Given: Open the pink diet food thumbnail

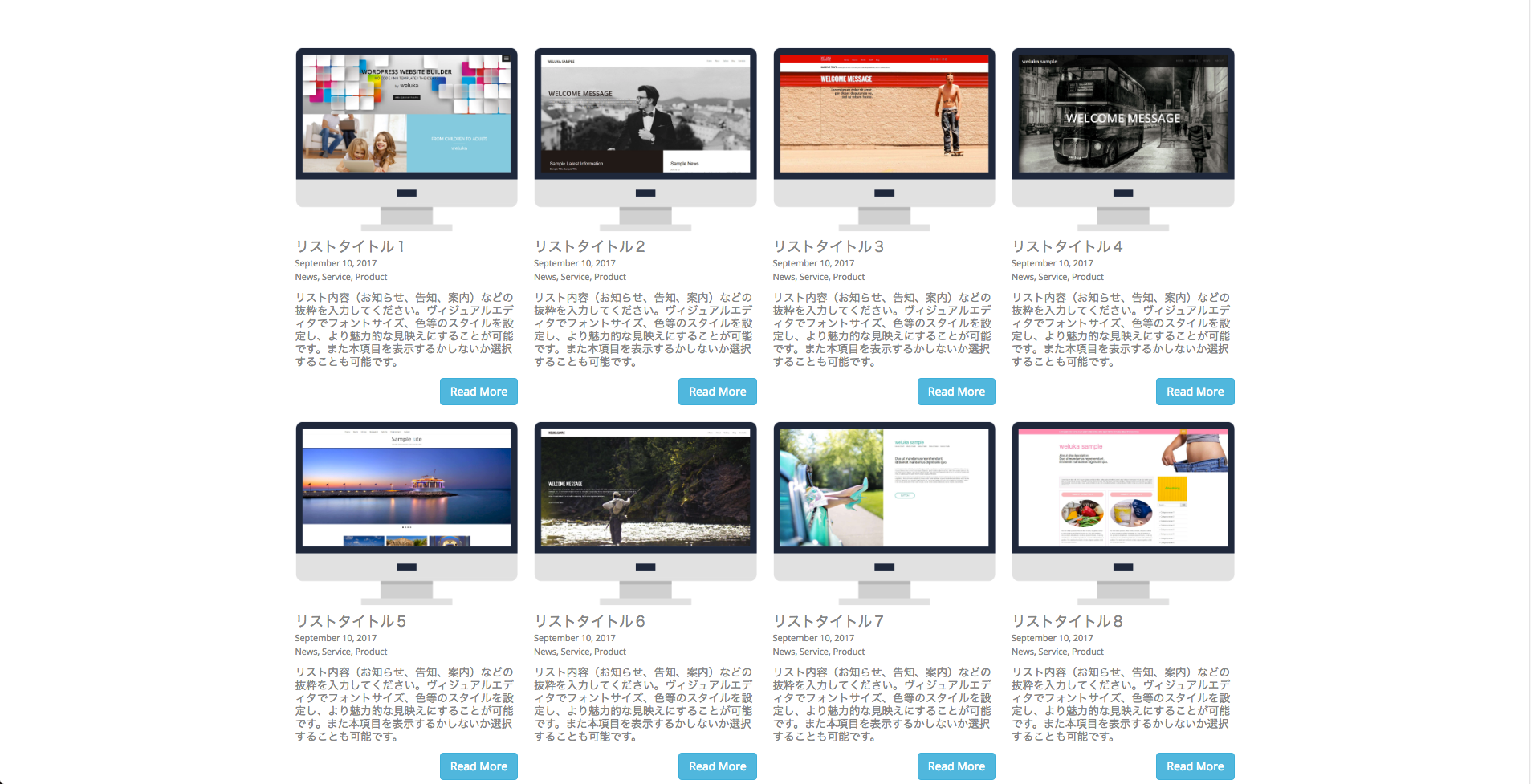Looking at the screenshot, I should click(1123, 514).
